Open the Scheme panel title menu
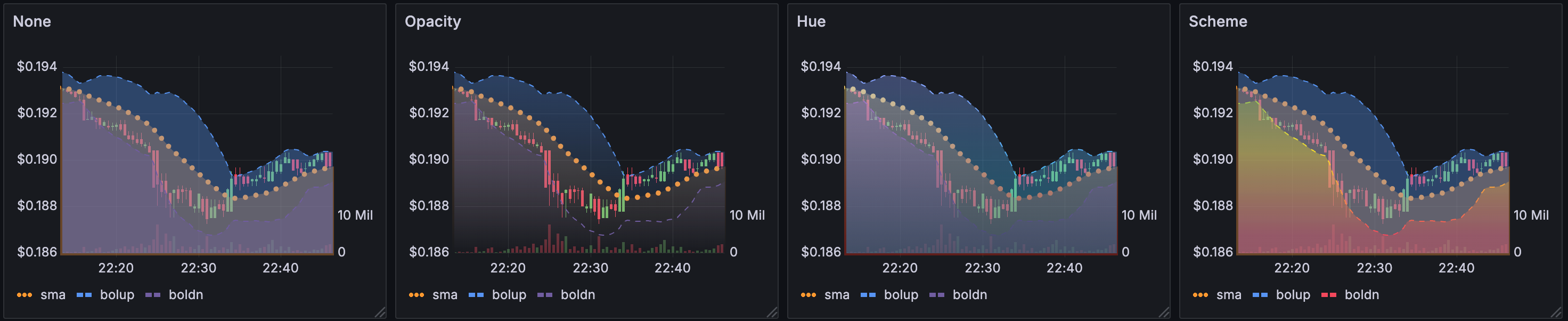This screenshot has height=321, width=1568. click(x=1218, y=21)
